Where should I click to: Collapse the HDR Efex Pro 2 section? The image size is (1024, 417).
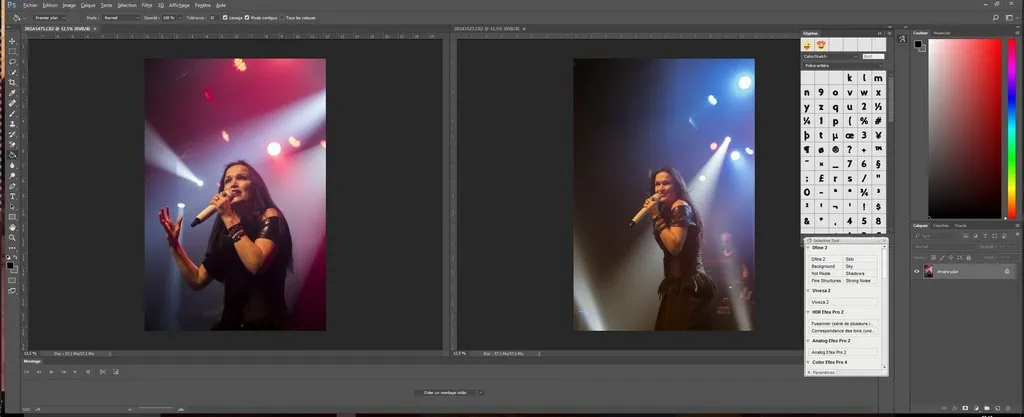pyautogui.click(x=807, y=312)
